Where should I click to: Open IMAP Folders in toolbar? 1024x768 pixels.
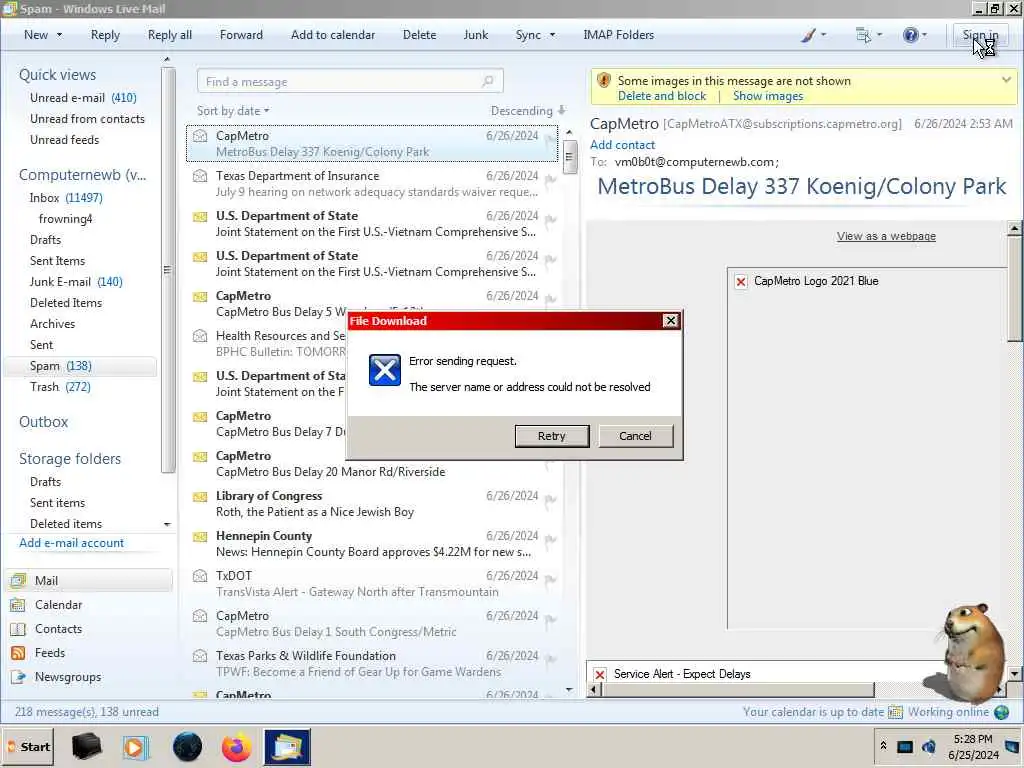click(618, 35)
